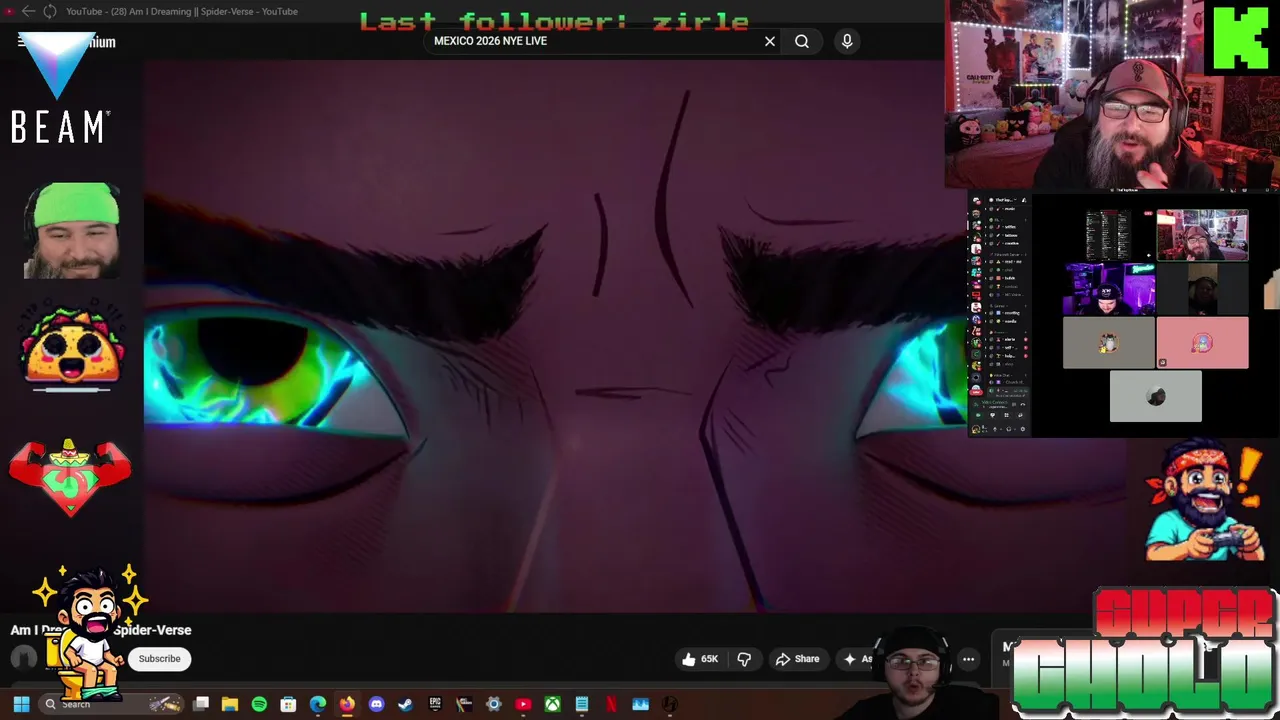
Task: Select the pink avatar tile in Discord call
Action: click(1202, 343)
